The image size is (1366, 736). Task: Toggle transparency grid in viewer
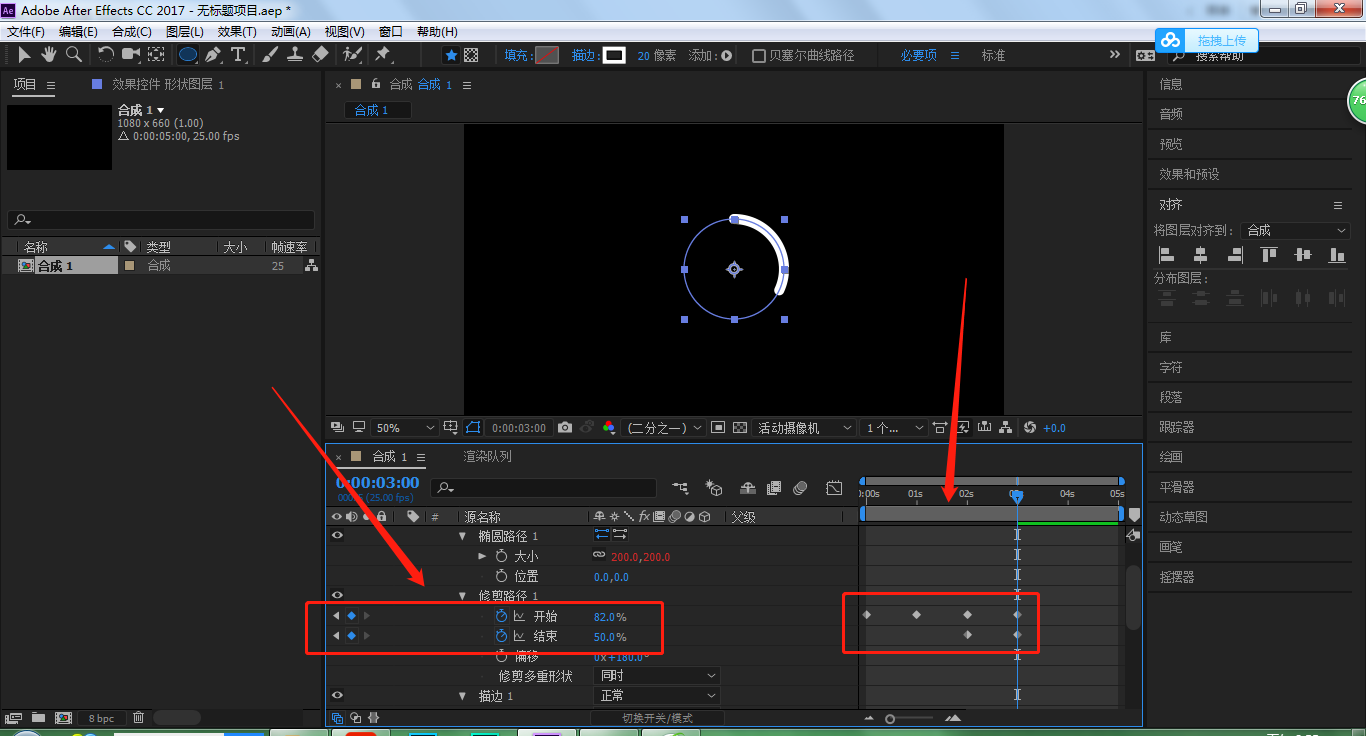(740, 428)
